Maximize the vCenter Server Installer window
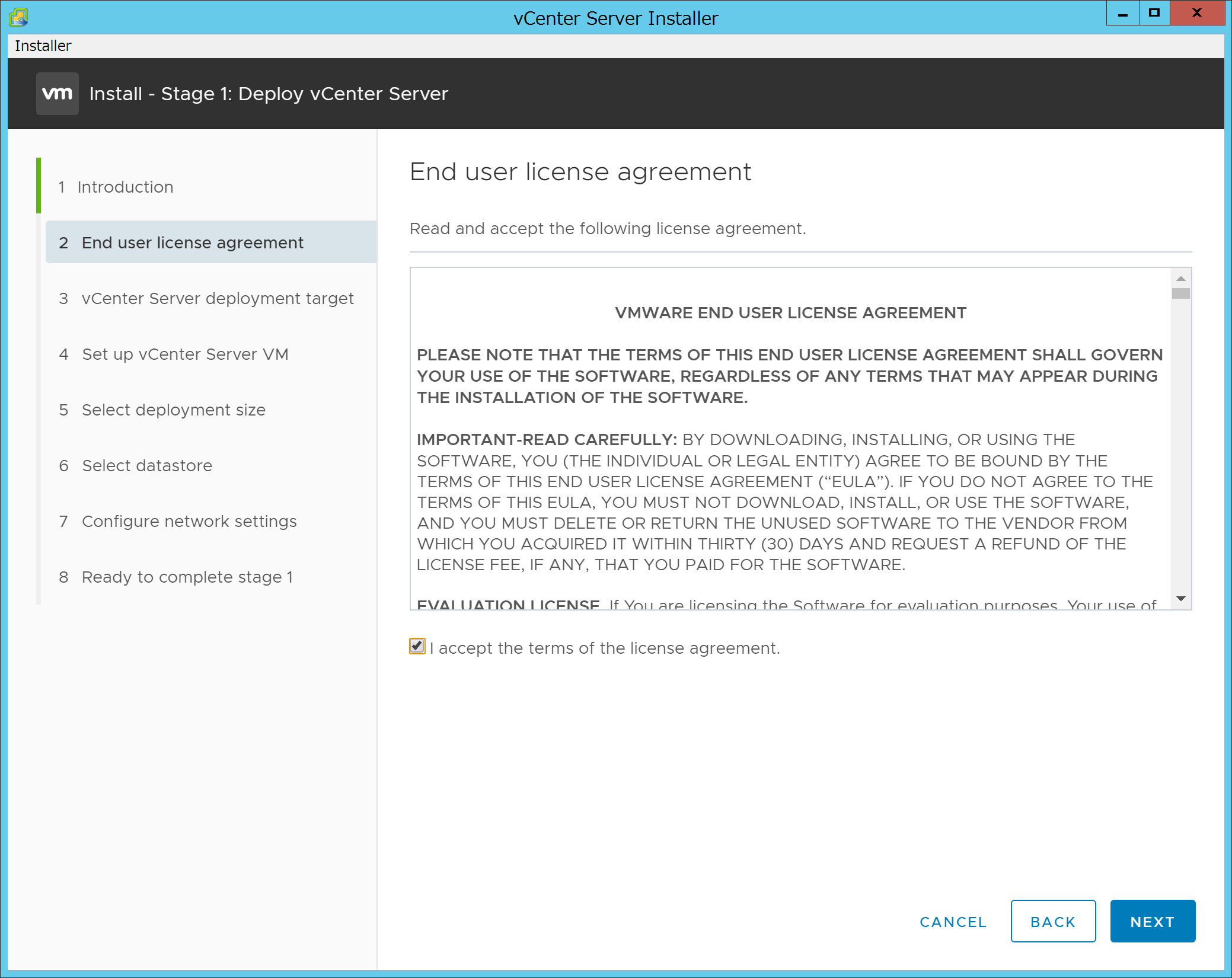1232x978 pixels. (x=1154, y=13)
